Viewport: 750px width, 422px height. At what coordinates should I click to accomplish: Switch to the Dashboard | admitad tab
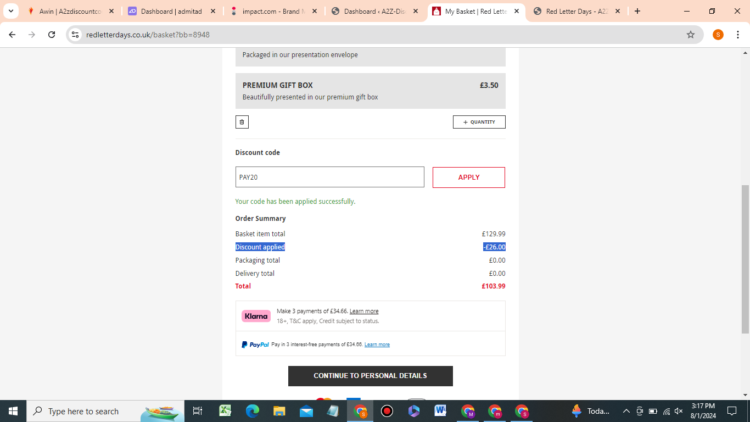(171, 11)
